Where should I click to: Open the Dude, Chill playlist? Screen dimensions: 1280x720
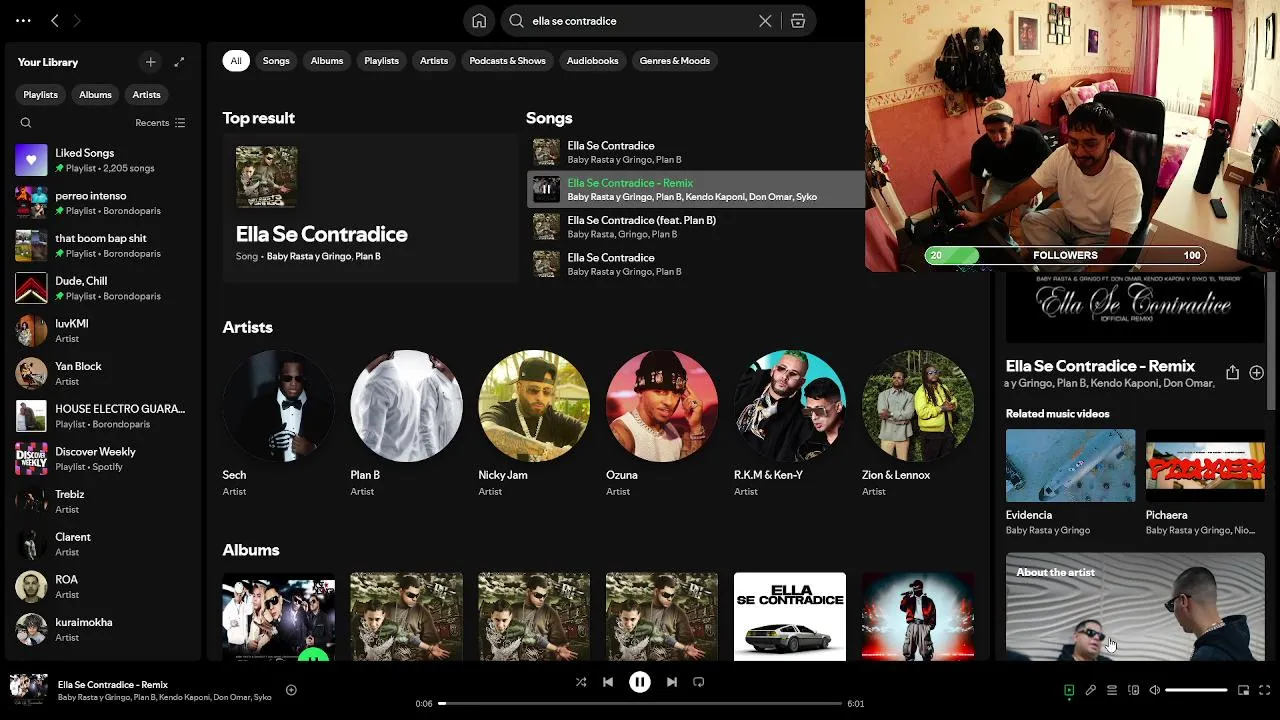104,288
